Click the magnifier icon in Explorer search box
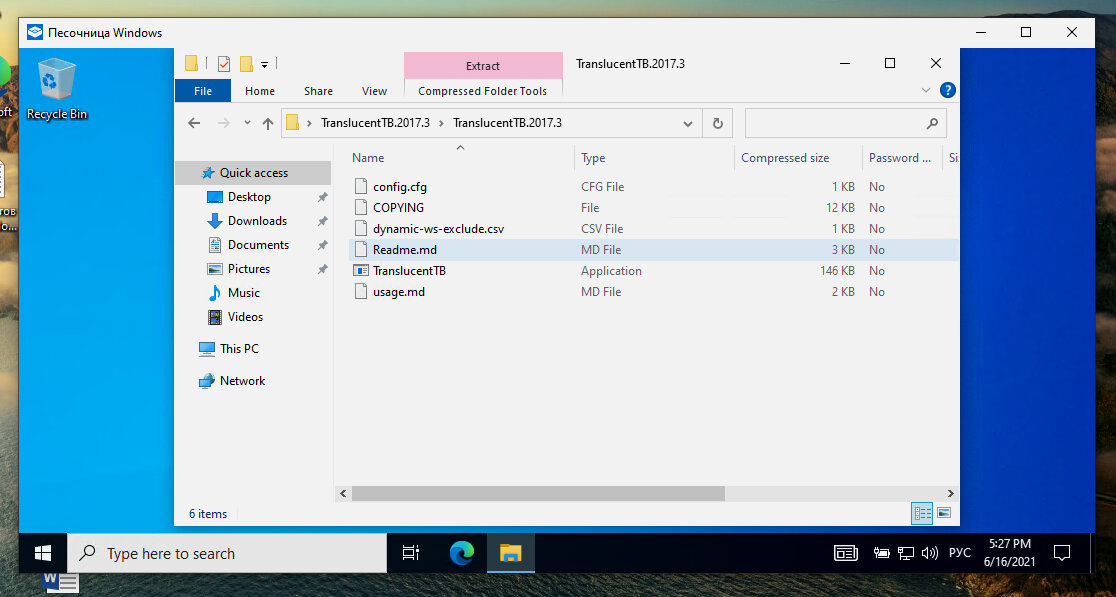The width and height of the screenshot is (1116, 597). click(932, 123)
